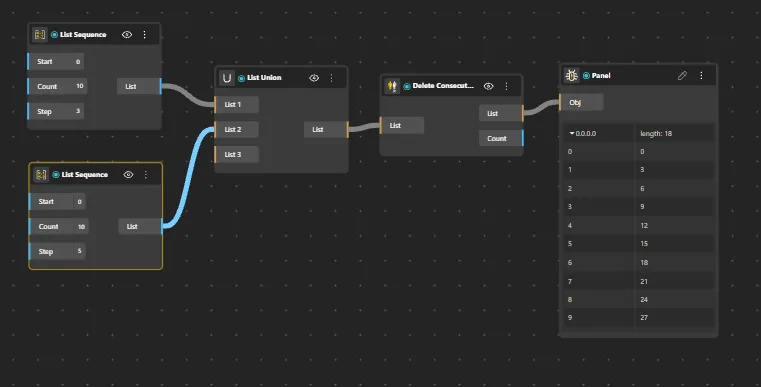Screen dimensions: 761x387
Task: Click List output of List Union node
Action: click(326, 129)
